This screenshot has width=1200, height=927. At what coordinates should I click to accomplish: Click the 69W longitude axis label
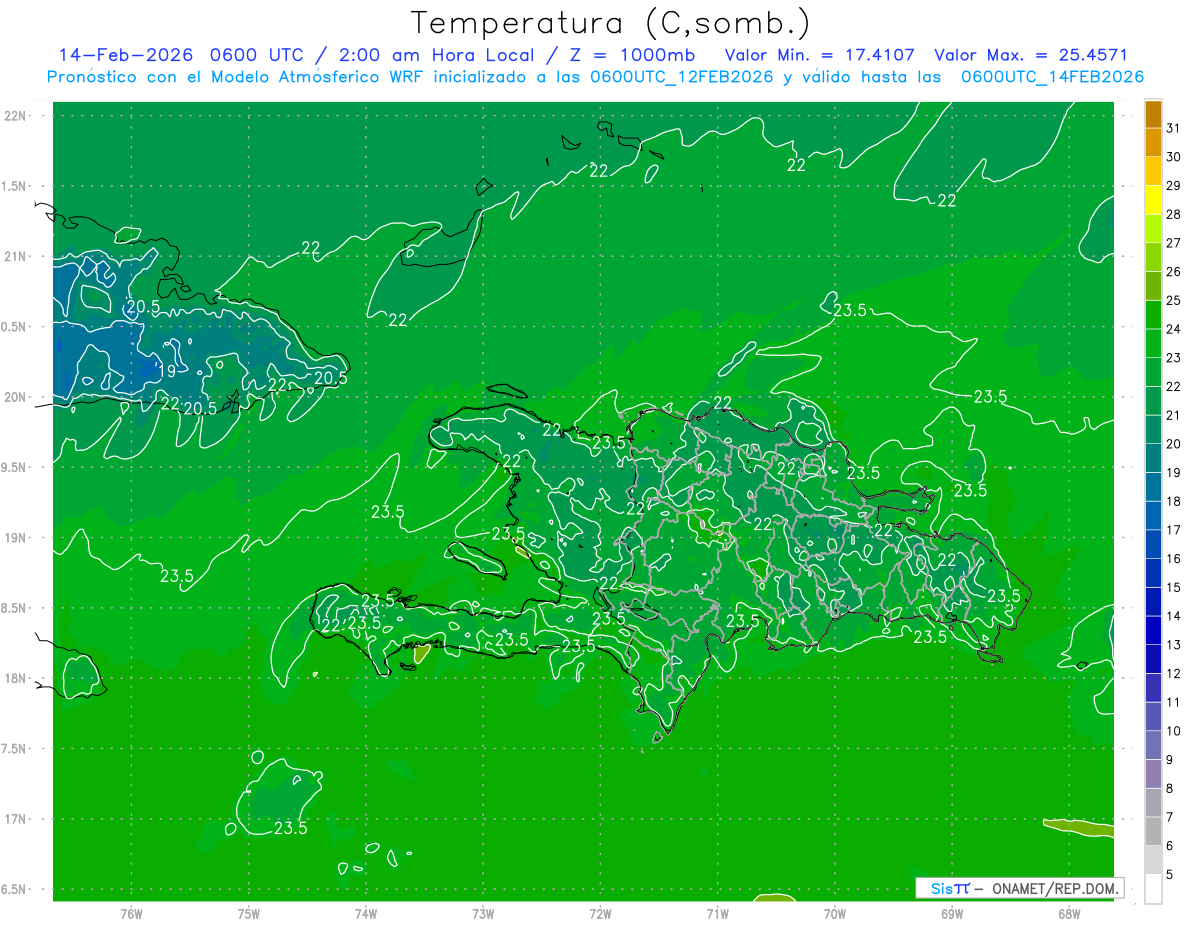click(951, 913)
